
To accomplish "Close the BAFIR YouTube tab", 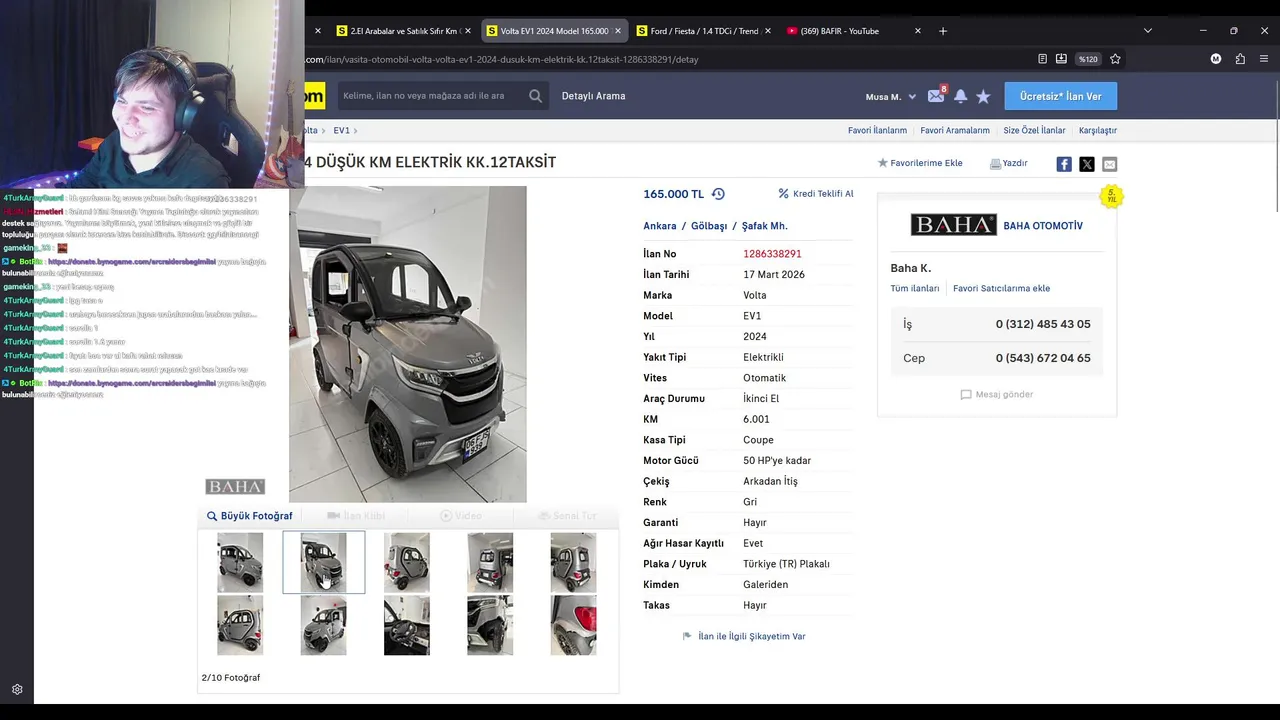I will click(918, 31).
